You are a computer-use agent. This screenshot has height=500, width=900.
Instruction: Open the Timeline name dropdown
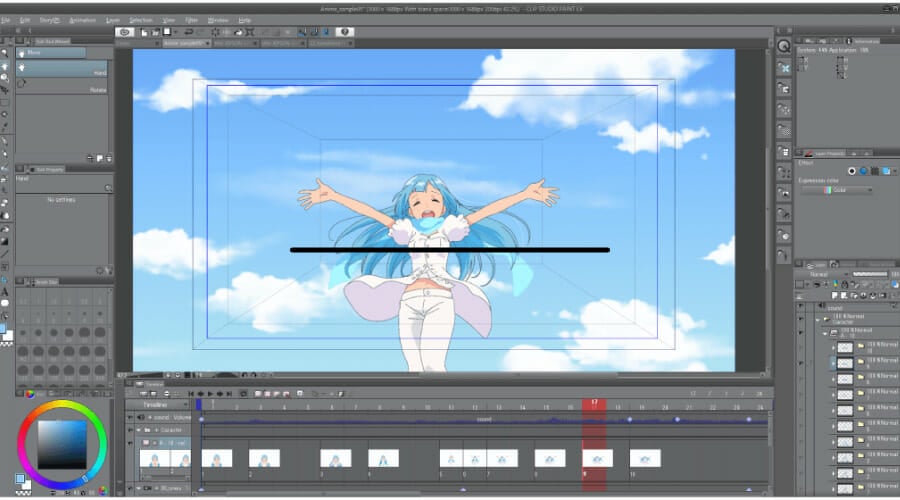coord(158,405)
